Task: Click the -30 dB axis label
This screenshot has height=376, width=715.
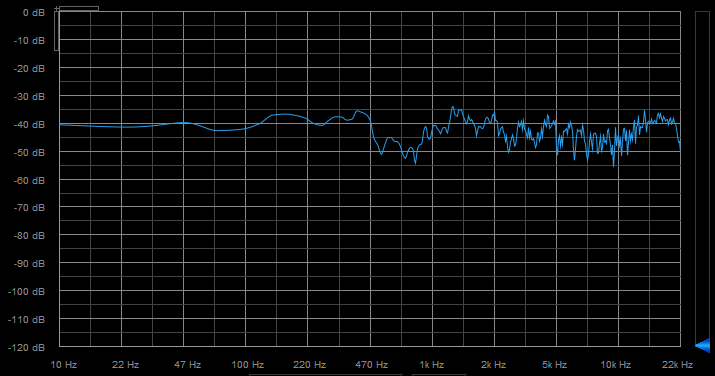Action: click(x=30, y=97)
